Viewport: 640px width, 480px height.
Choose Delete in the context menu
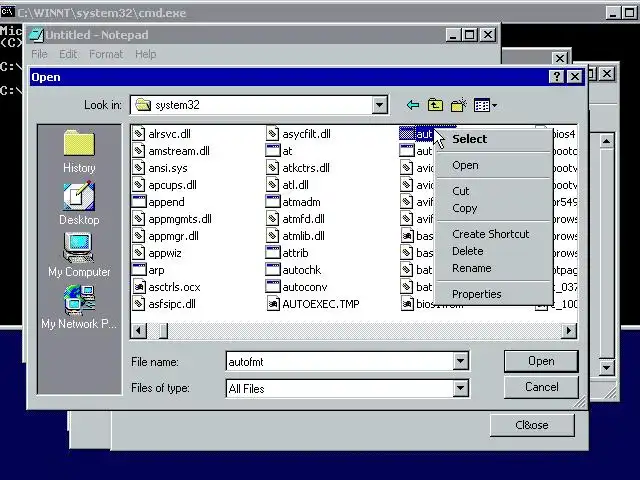coord(493,251)
